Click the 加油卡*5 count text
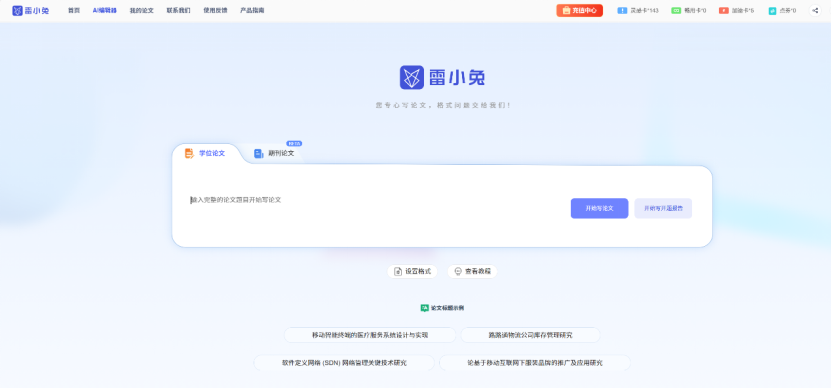The image size is (831, 388). tap(742, 11)
